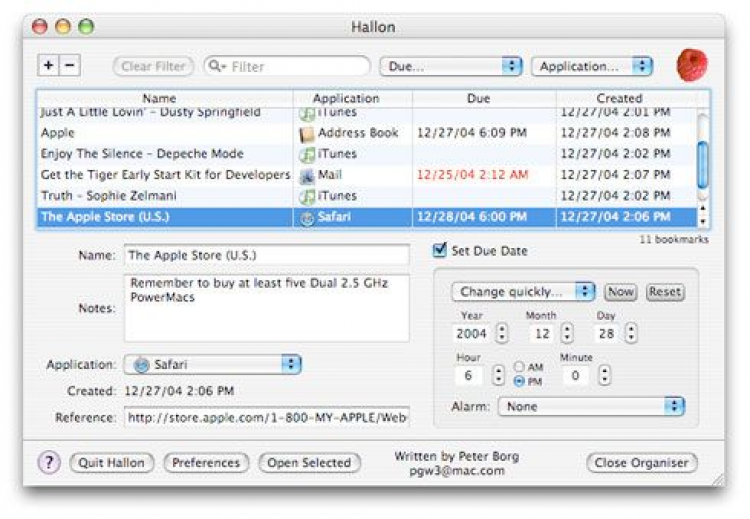750x519 pixels.
Task: Open the Application... filter dropdown
Action: (592, 66)
